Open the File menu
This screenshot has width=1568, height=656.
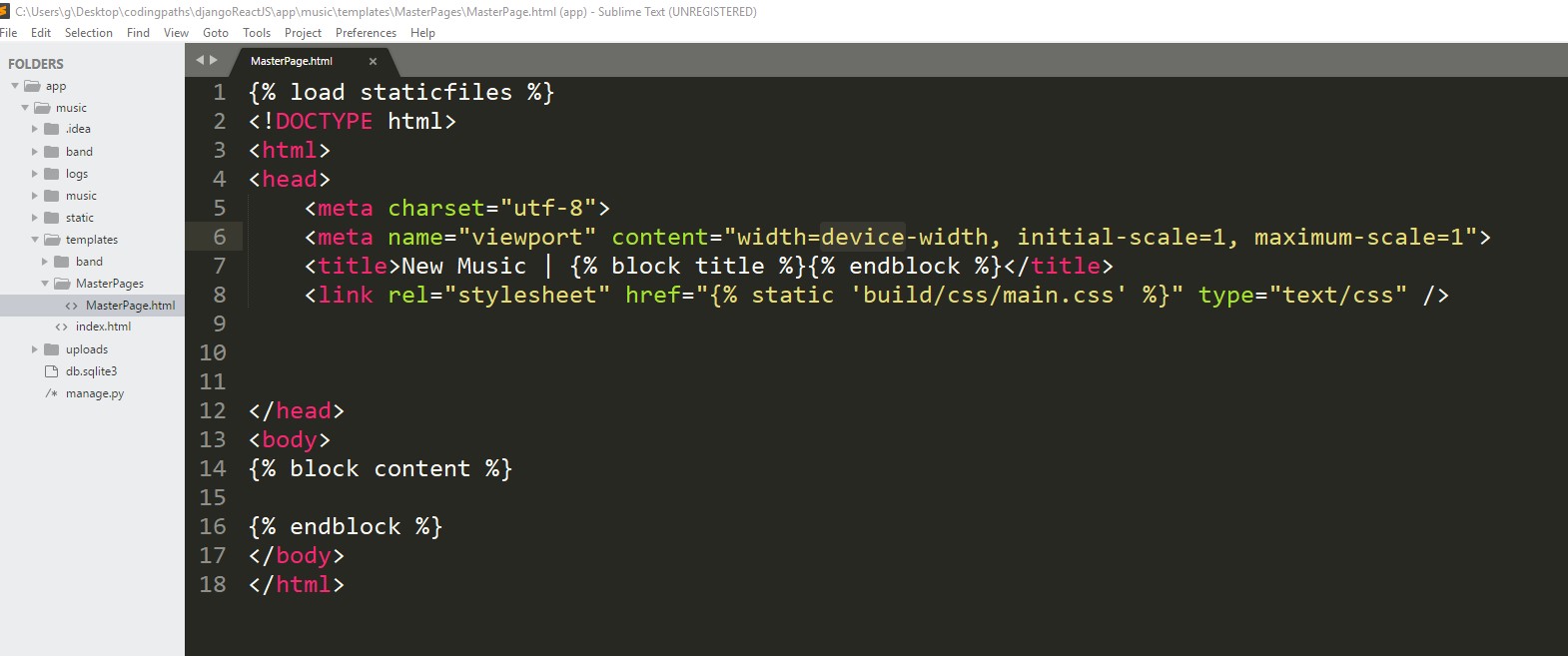pyautogui.click(x=8, y=33)
